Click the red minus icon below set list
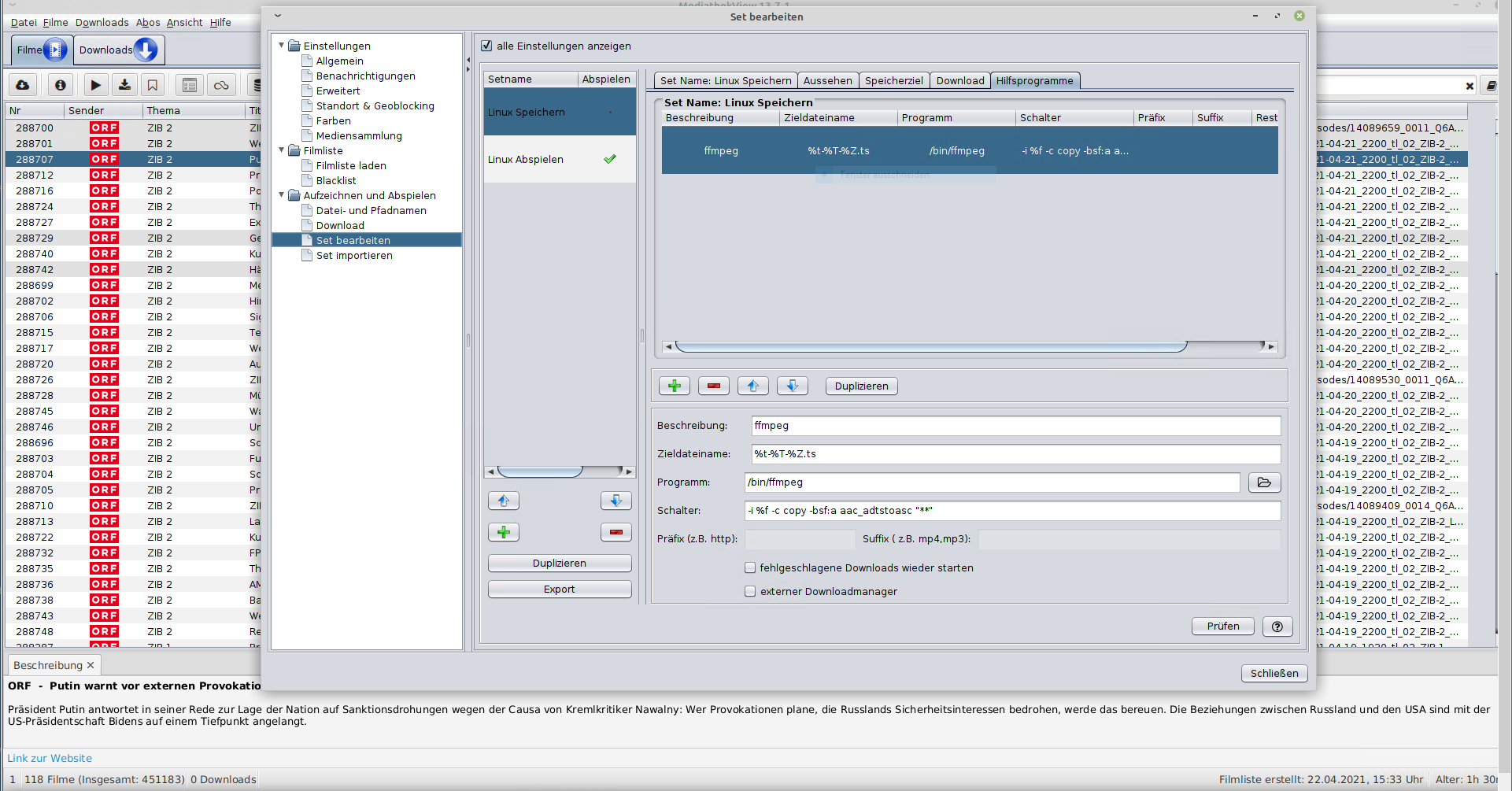Screen dimensions: 1512x791 point(616,532)
